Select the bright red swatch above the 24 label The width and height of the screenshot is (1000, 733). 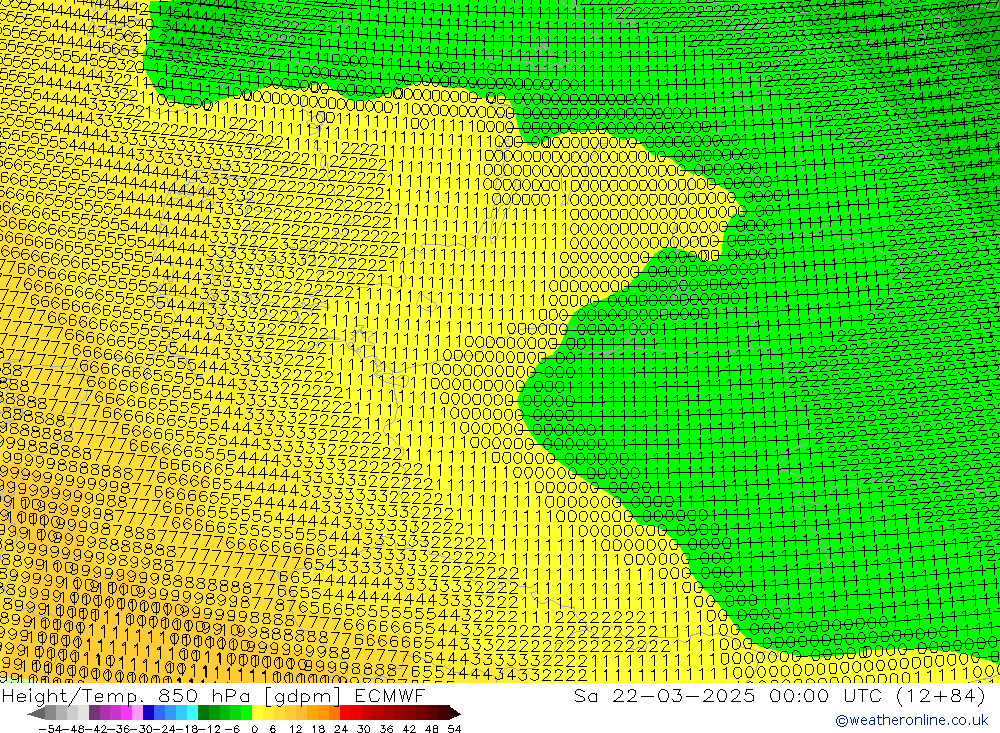(x=345, y=713)
